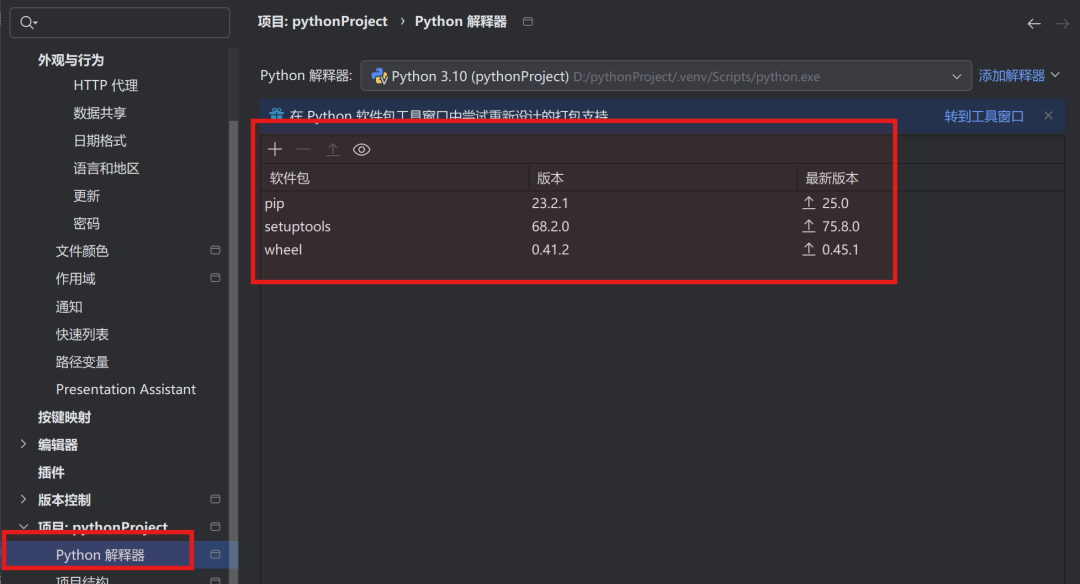Click project-level icon next to breadcrumb title
1080x584 pixels.
(528, 21)
